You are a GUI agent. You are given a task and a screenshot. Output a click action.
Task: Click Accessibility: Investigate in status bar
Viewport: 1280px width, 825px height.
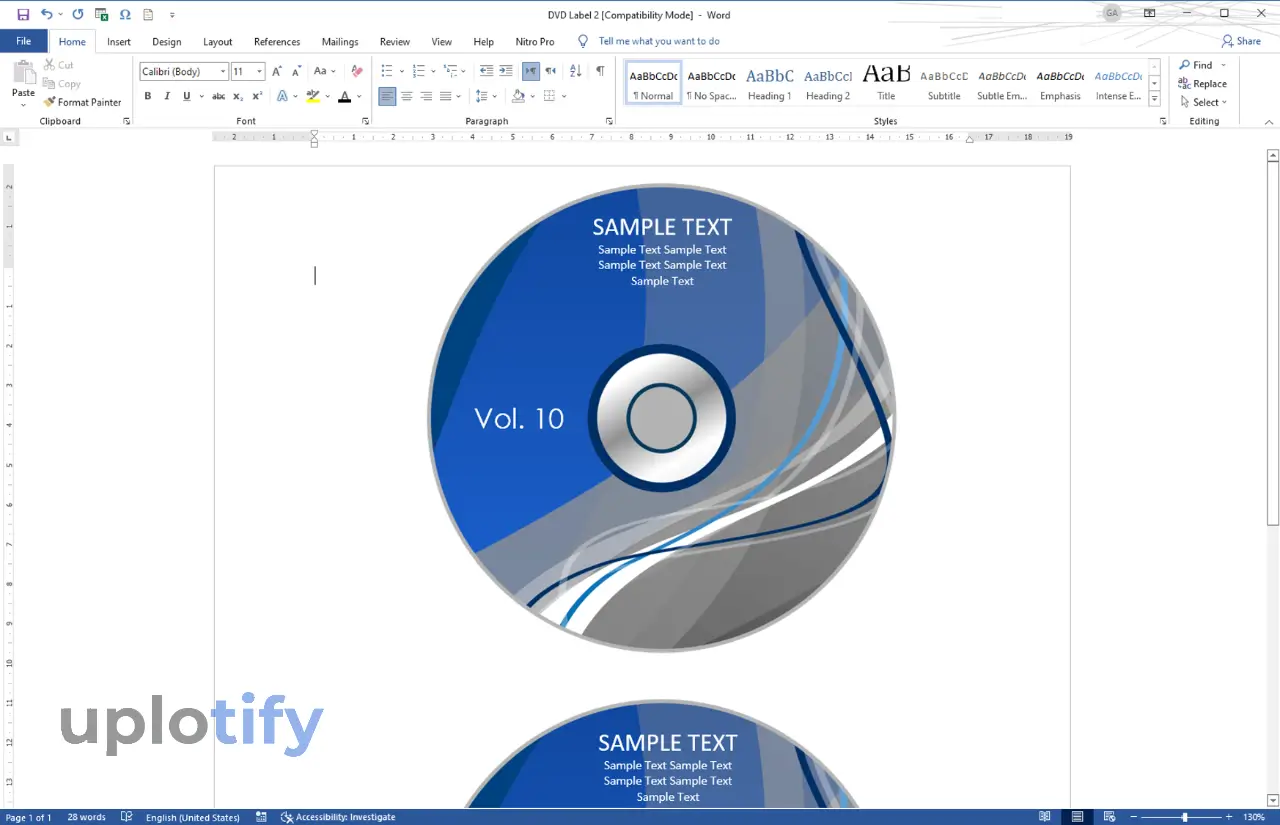[338, 817]
